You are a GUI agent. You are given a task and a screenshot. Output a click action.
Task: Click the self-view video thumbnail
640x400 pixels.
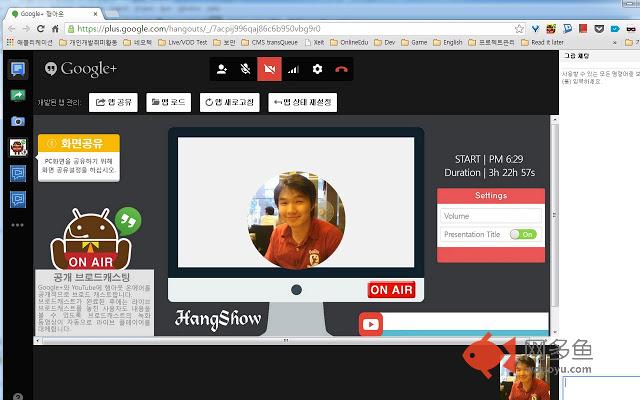(524, 378)
